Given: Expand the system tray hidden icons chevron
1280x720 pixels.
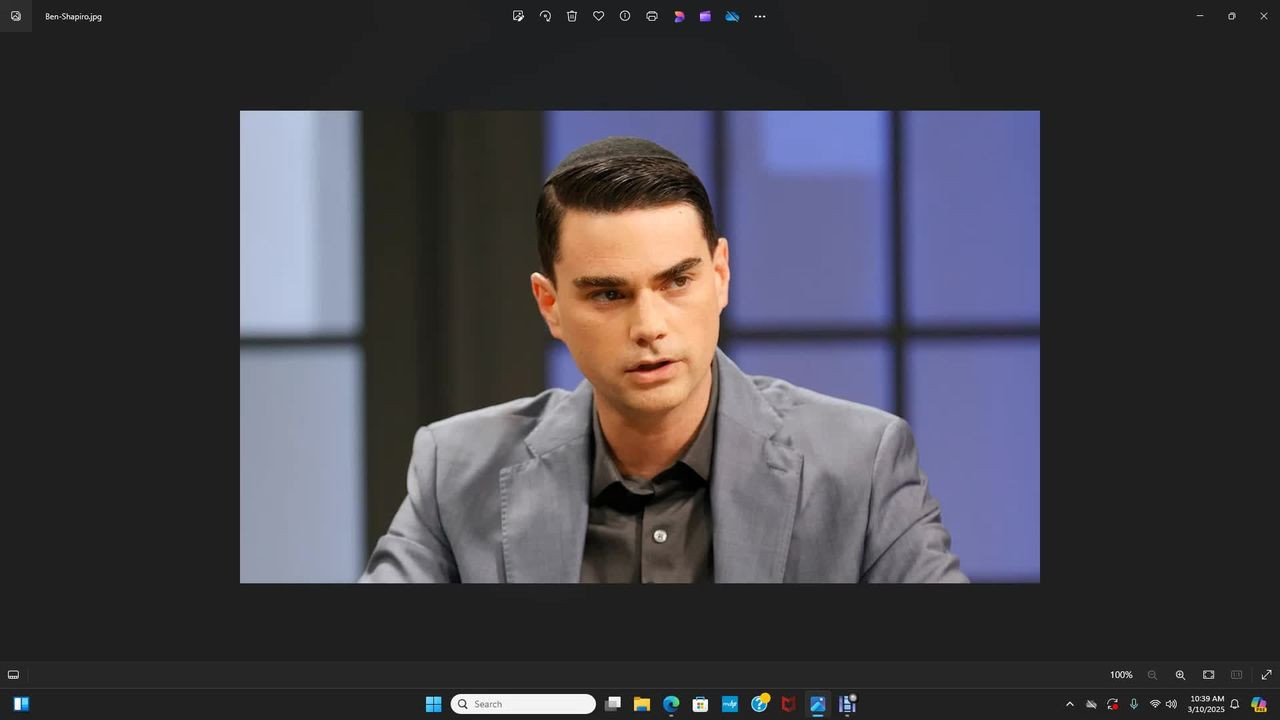Looking at the screenshot, I should [1069, 704].
